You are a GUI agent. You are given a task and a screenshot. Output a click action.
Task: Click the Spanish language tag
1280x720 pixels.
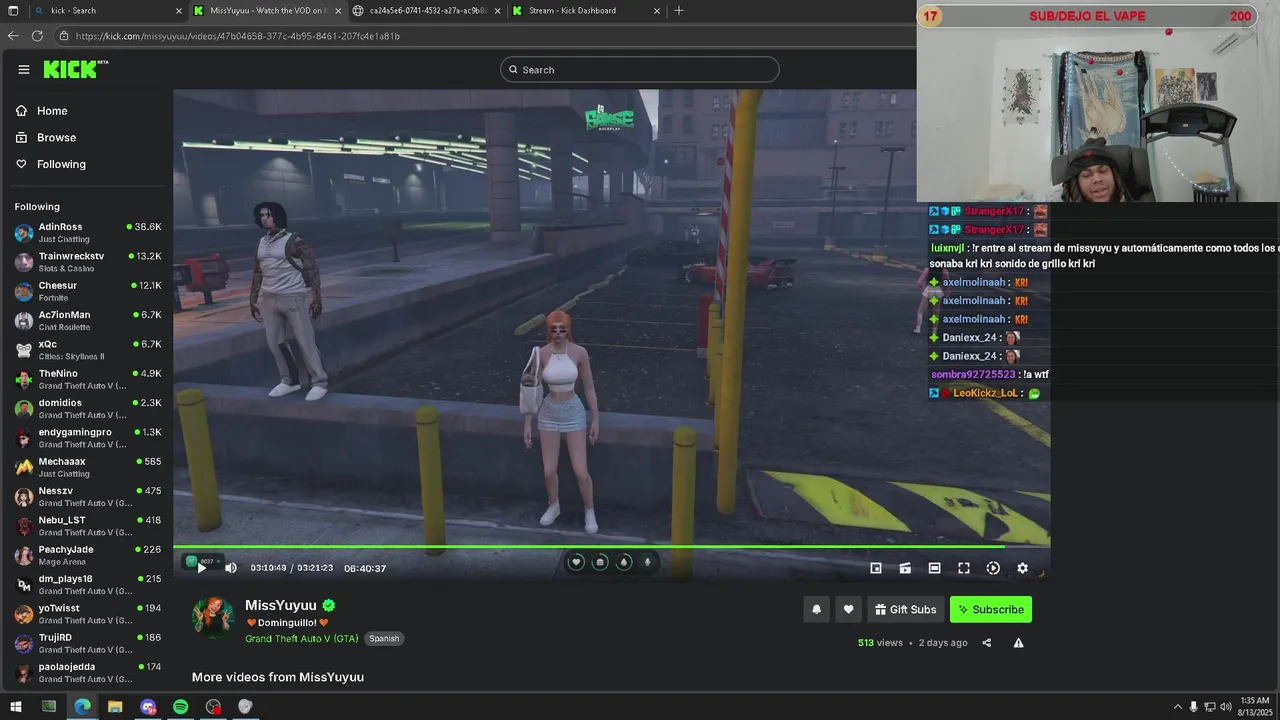(x=384, y=638)
